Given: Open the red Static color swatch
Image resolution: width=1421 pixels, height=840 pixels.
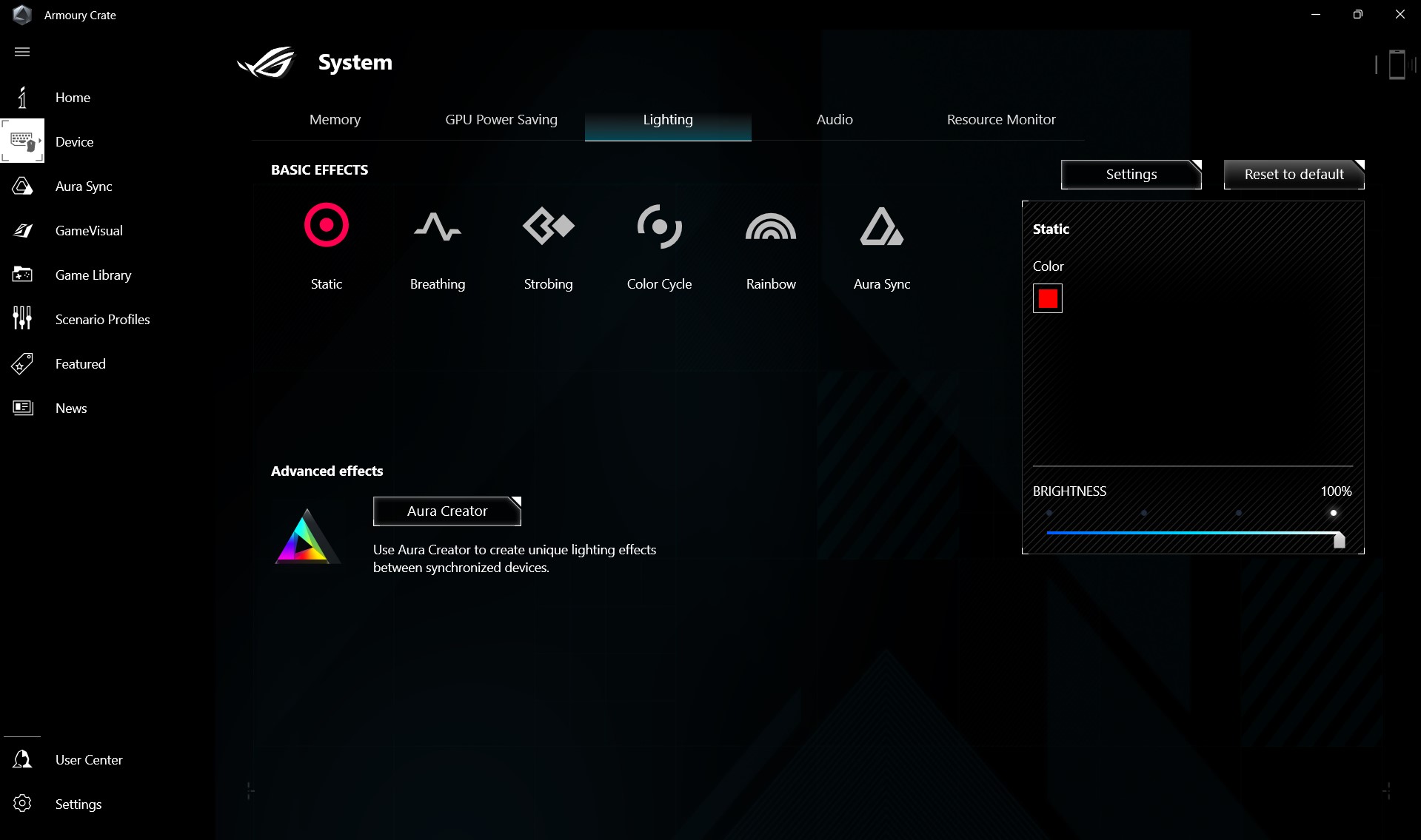Looking at the screenshot, I should click(x=1047, y=298).
